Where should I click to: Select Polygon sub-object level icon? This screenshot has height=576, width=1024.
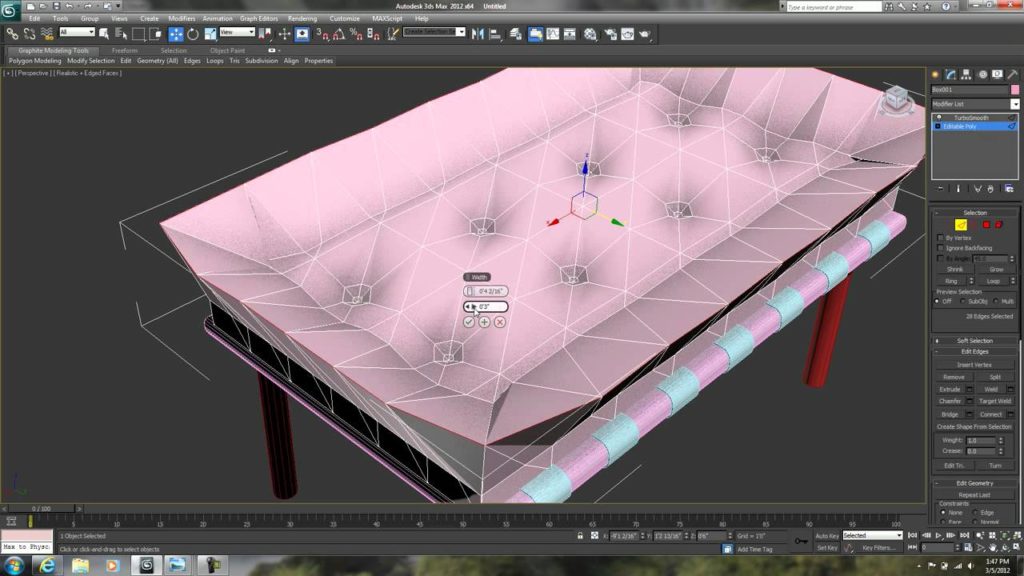pyautogui.click(x=986, y=225)
